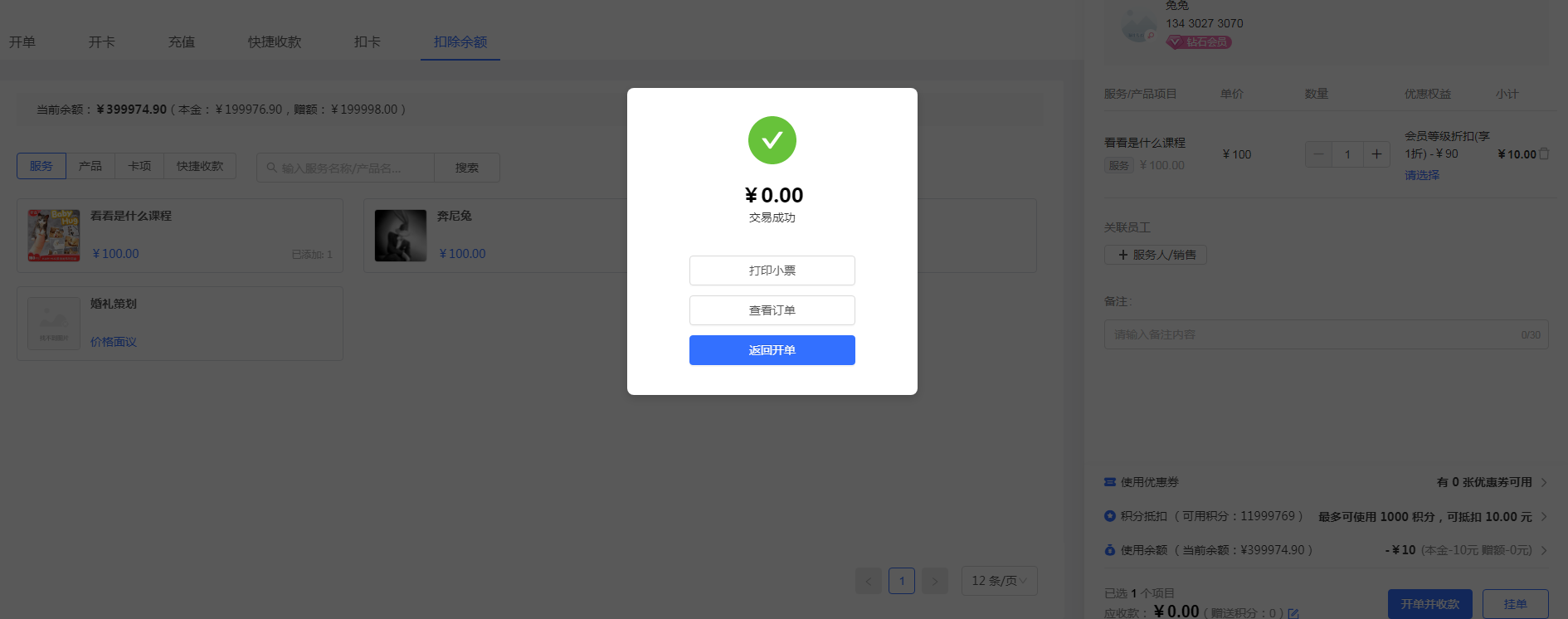1568x619 pixels.
Task: Click the 备注 remark input field
Action: point(1326,334)
